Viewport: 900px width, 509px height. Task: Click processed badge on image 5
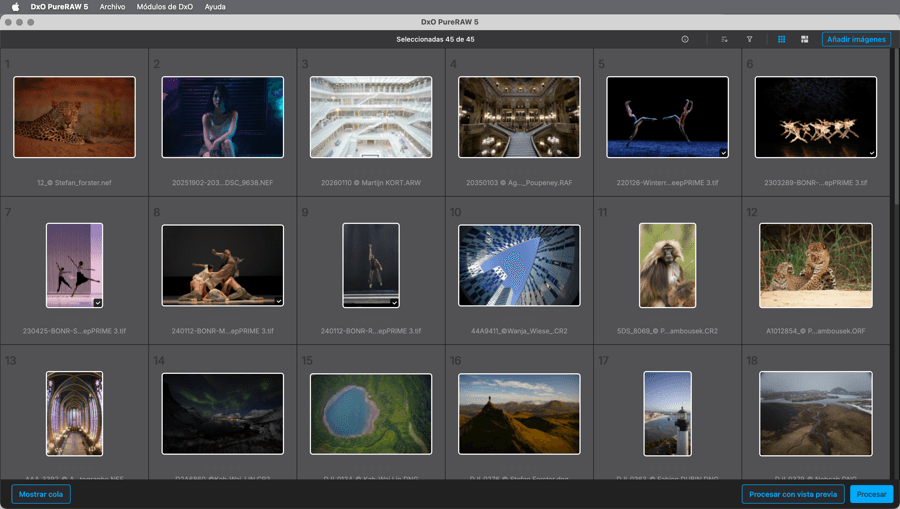tap(723, 153)
